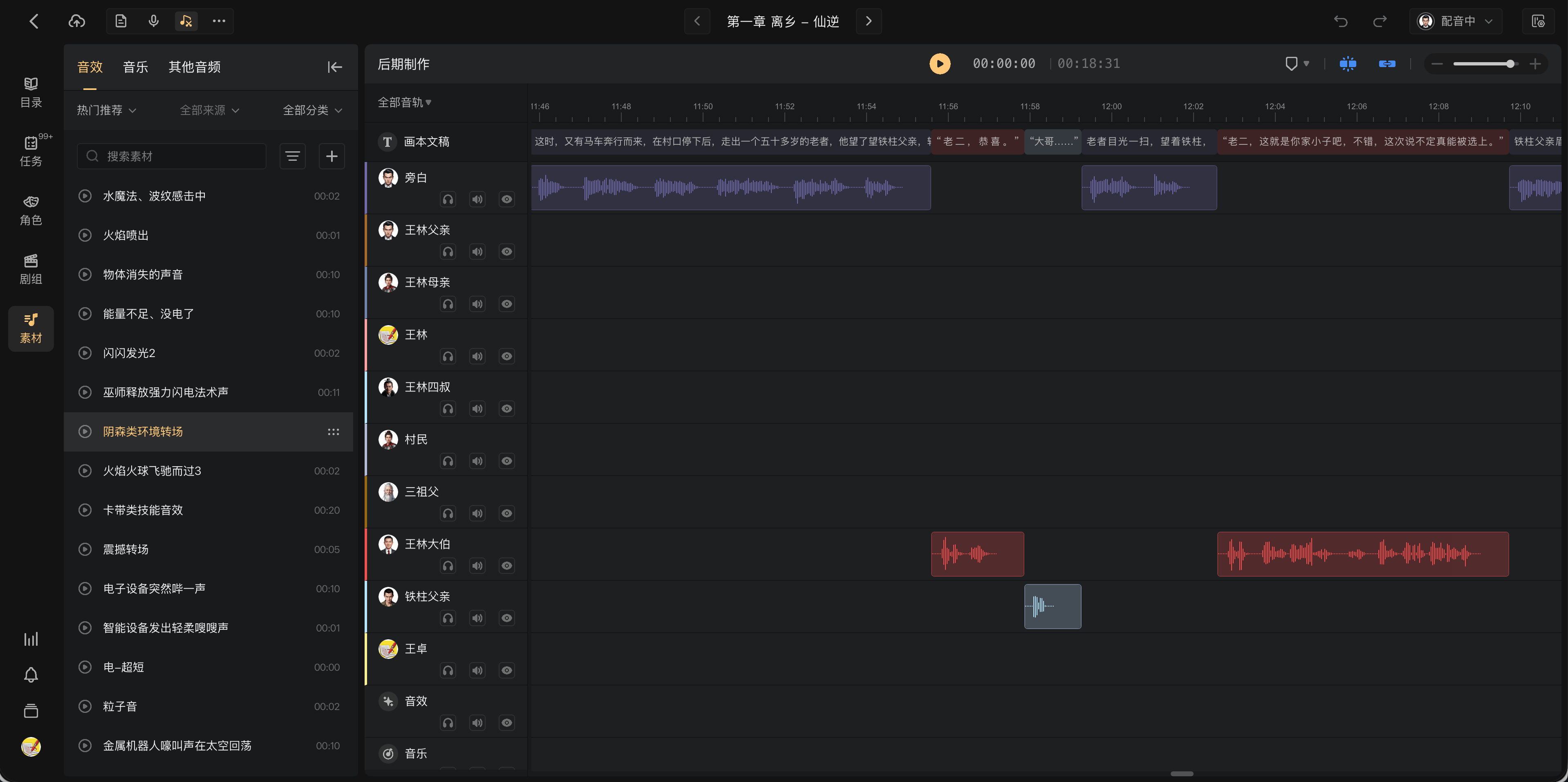Click the 画本文稿 track label
Viewport: 1568px width, 782px height.
[x=427, y=142]
